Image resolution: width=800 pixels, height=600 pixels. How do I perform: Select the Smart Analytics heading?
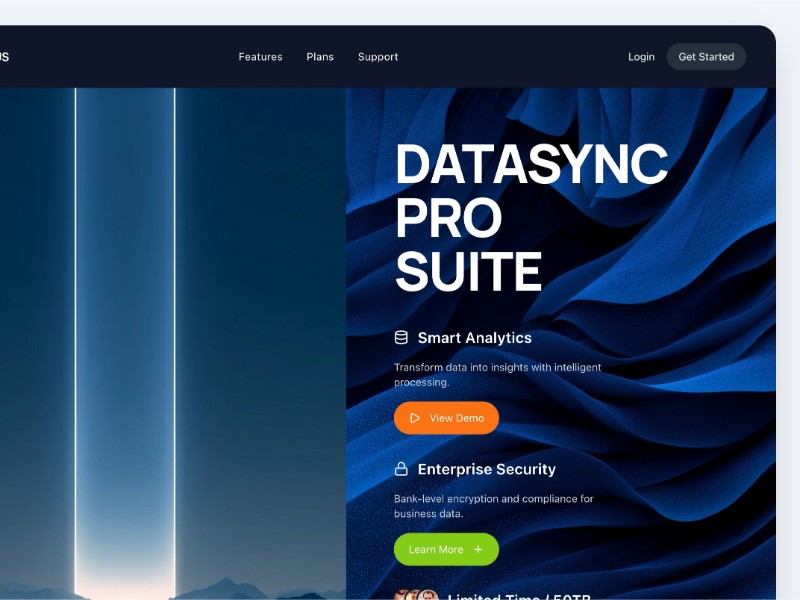474,338
